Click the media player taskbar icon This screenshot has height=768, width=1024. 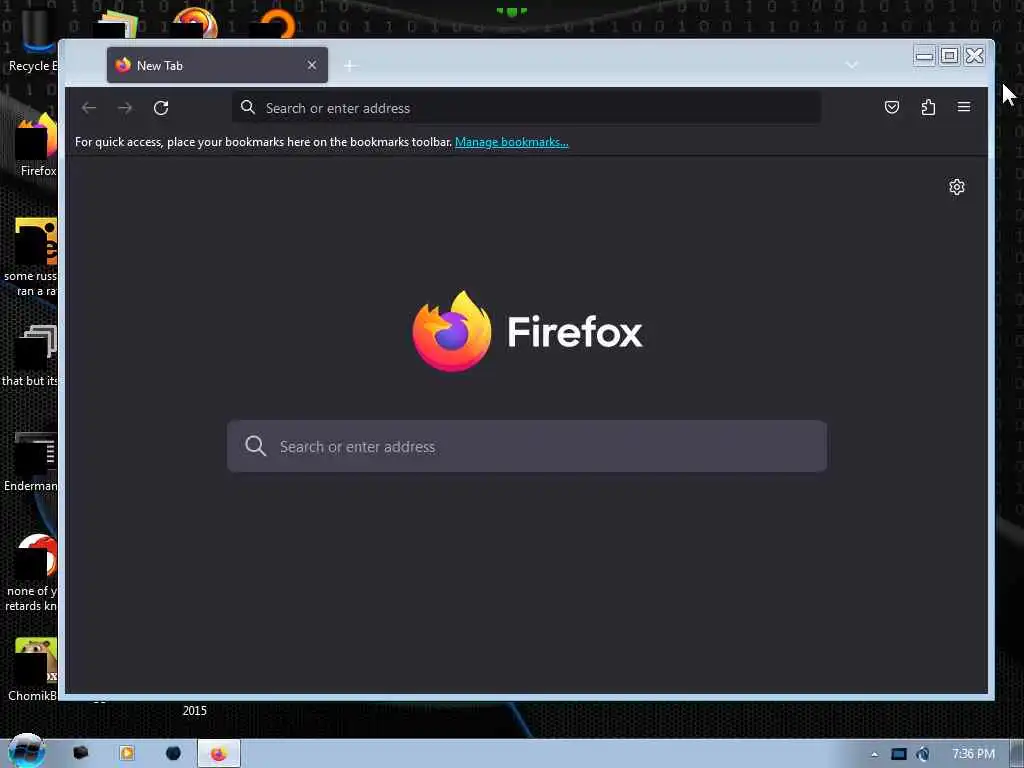click(127, 753)
